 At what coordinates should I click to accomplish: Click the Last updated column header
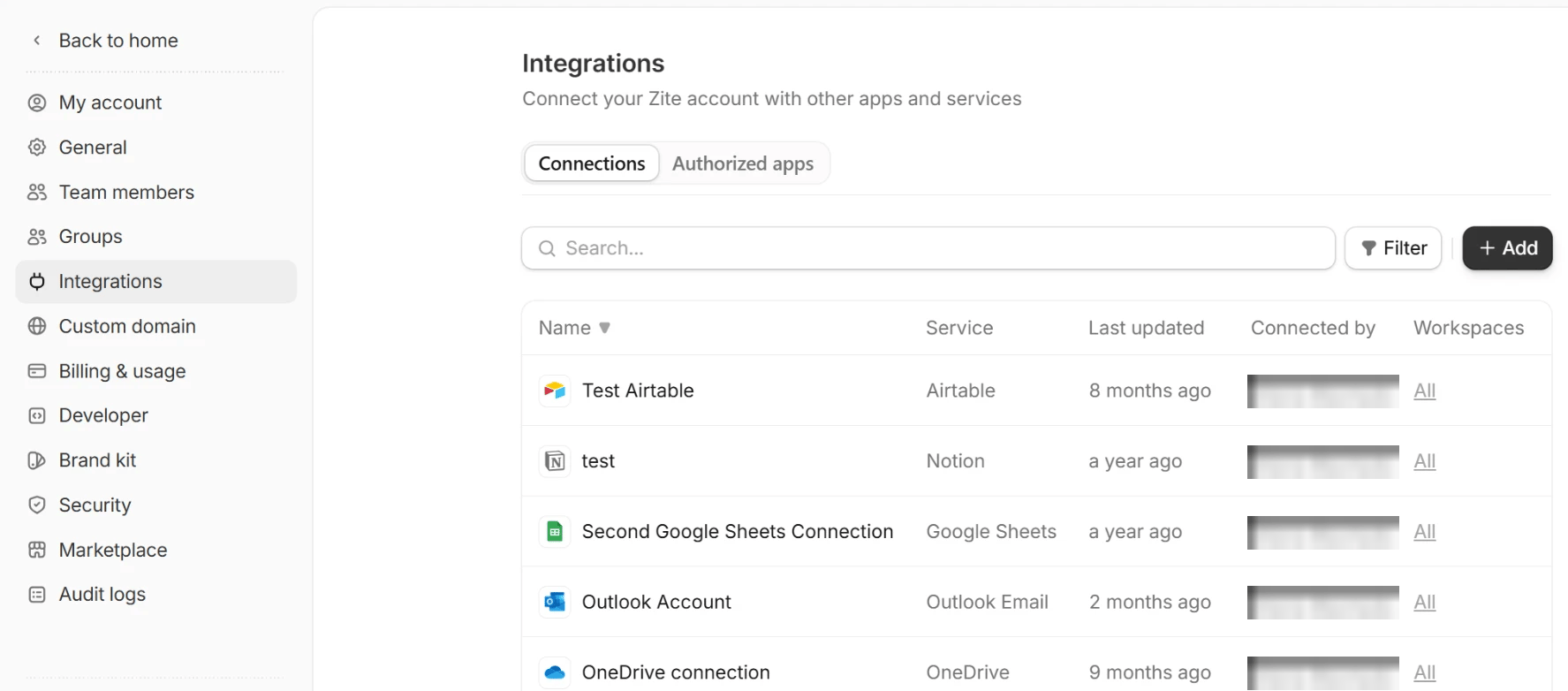click(1146, 328)
